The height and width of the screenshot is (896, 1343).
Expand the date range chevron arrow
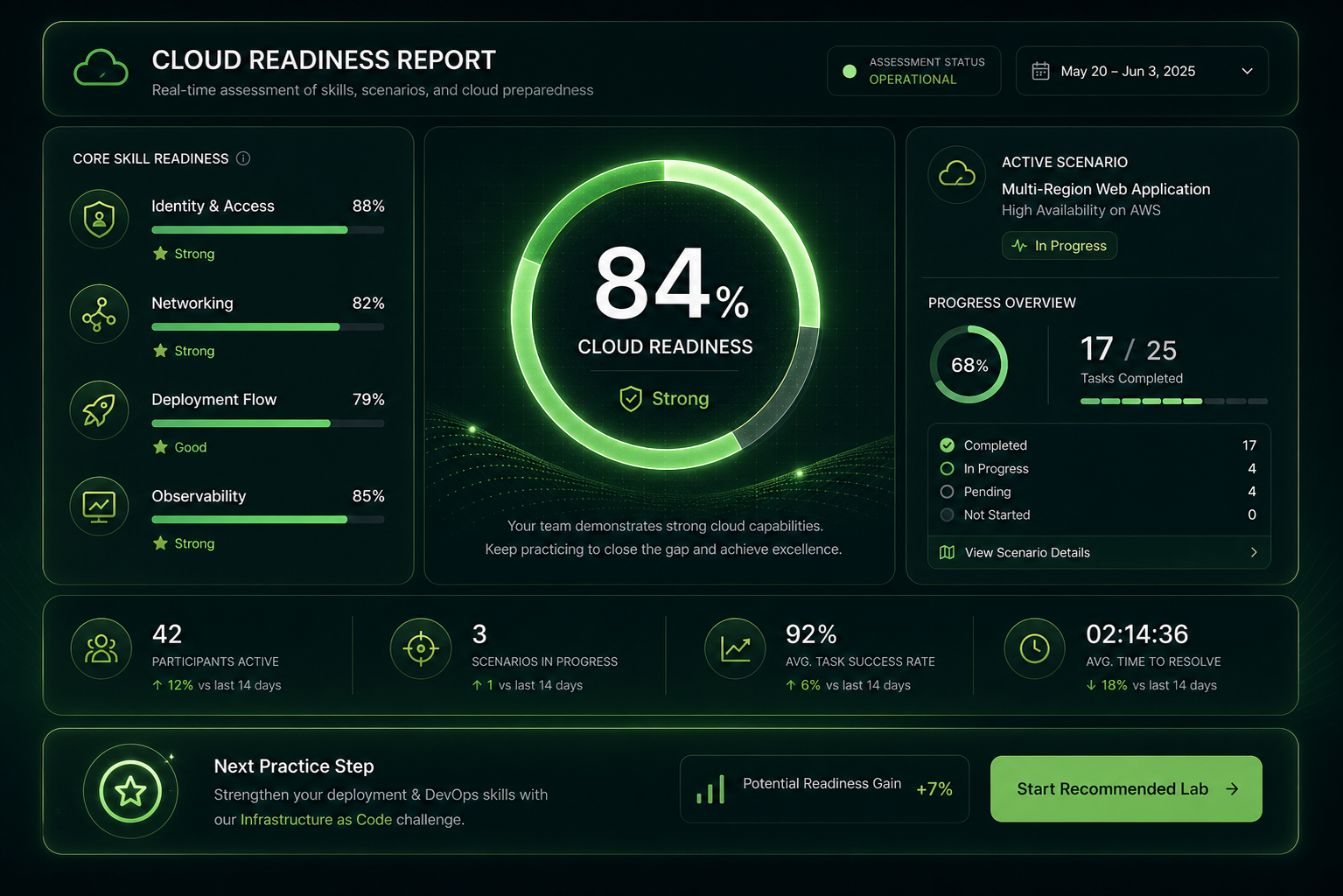[1248, 71]
